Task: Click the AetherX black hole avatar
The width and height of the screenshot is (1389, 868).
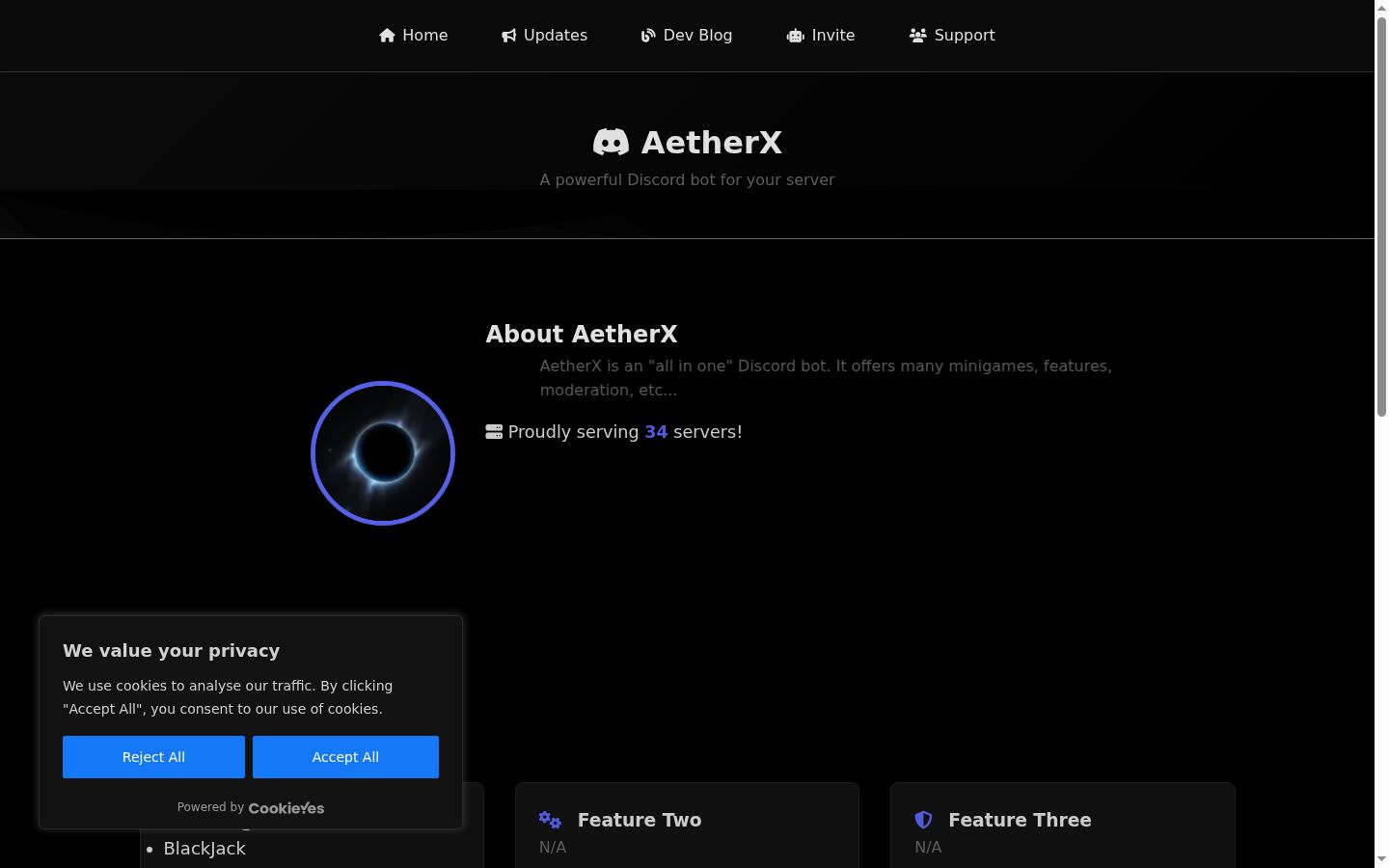Action: point(383,453)
